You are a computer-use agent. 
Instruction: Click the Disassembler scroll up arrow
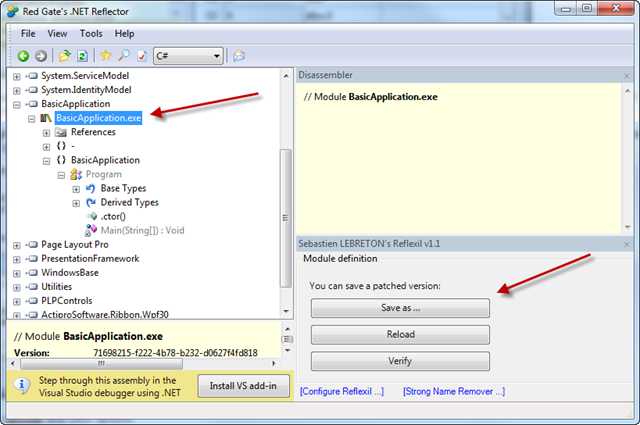click(x=627, y=90)
